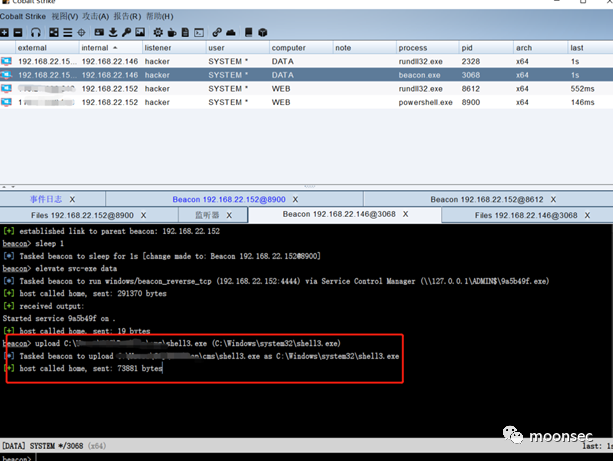The image size is (613, 461).
Task: Open screenshots via the picture icon
Action: coord(140,32)
